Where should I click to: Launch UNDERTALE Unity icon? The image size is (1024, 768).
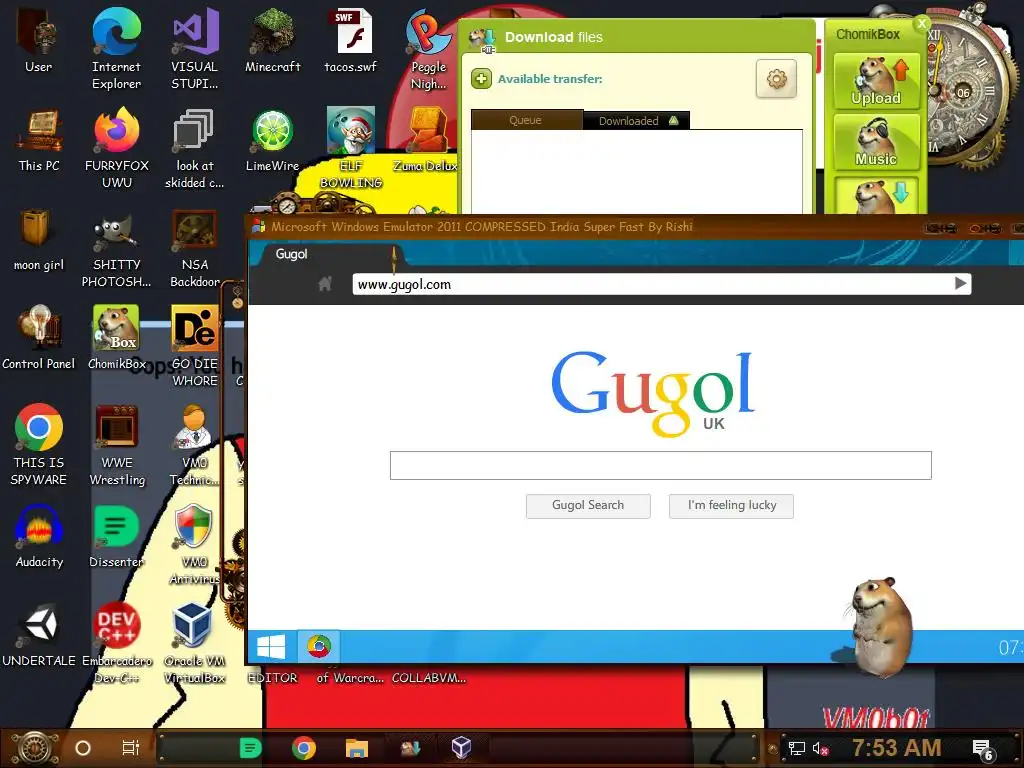39,635
